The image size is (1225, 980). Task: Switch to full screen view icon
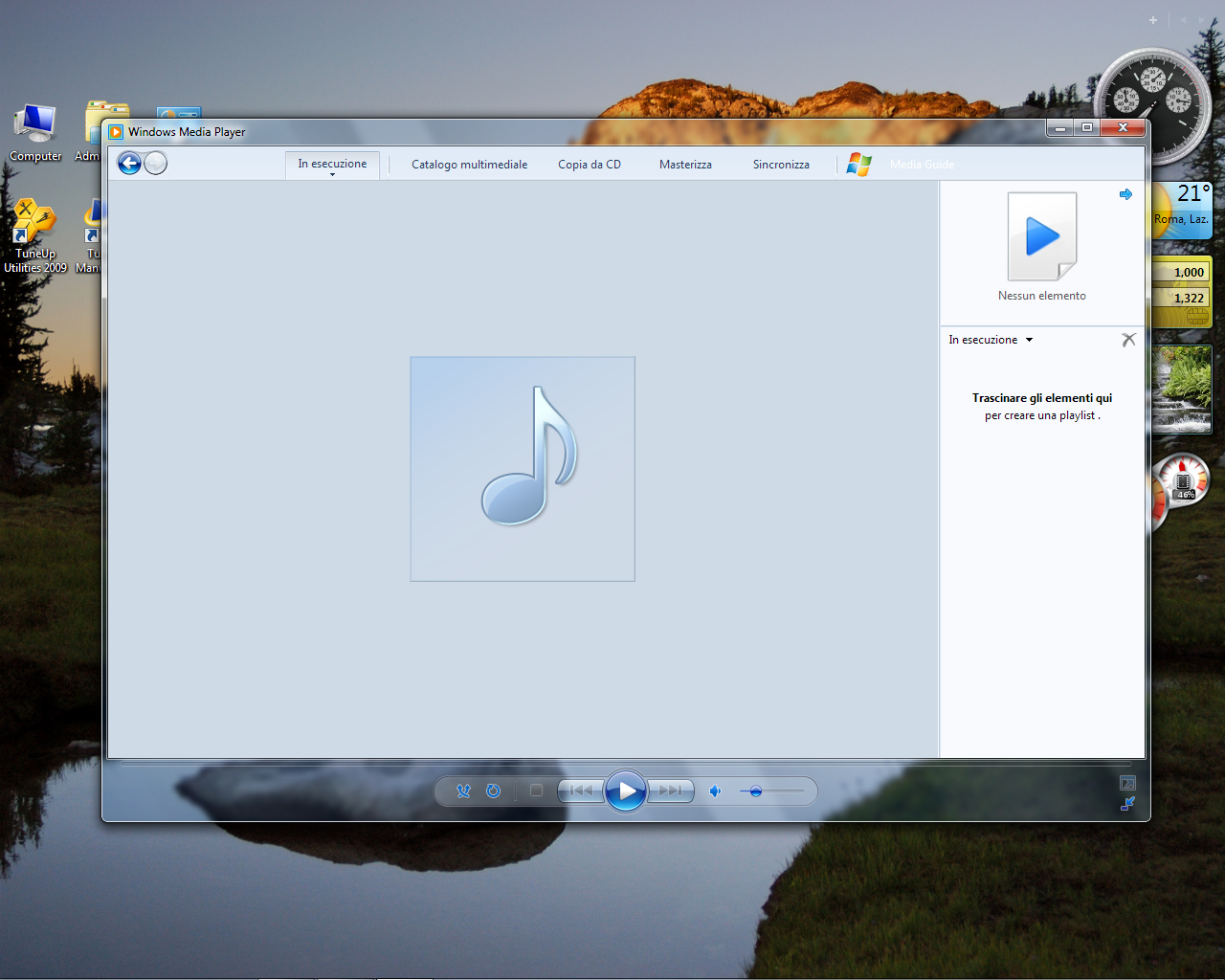point(1127,783)
